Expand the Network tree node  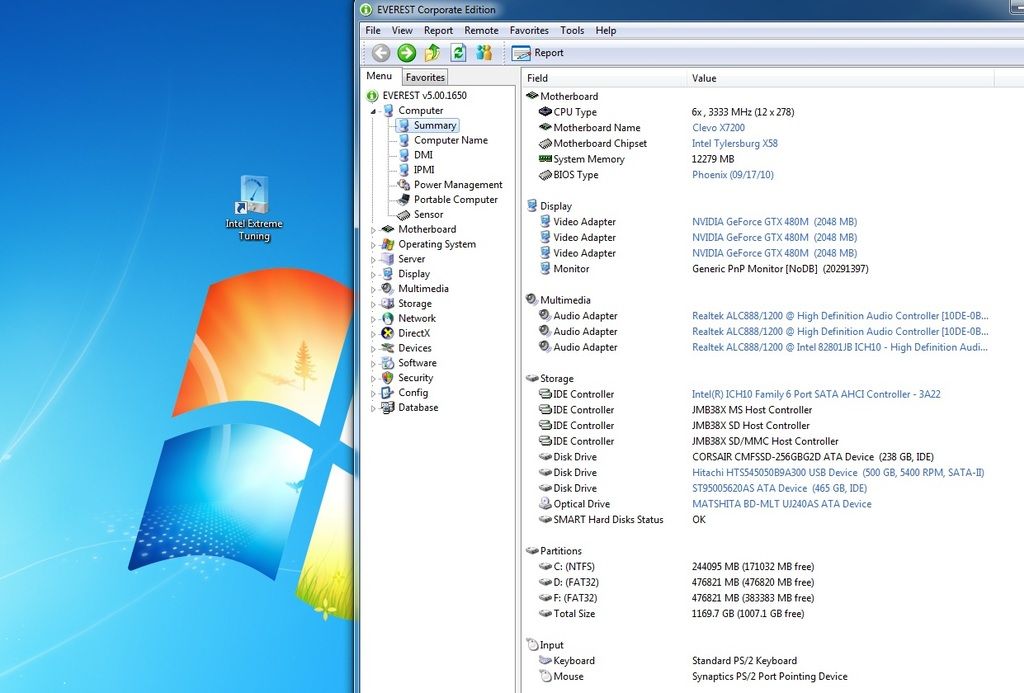point(374,319)
